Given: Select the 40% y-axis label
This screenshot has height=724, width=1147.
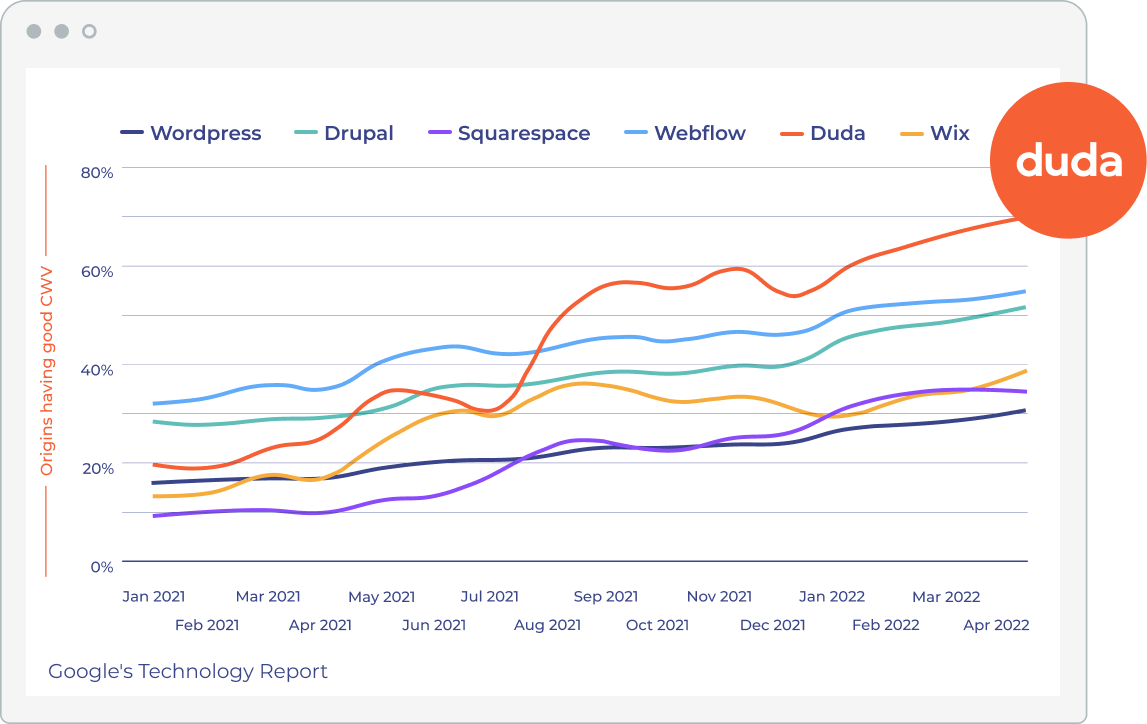Looking at the screenshot, I should pyautogui.click(x=97, y=370).
